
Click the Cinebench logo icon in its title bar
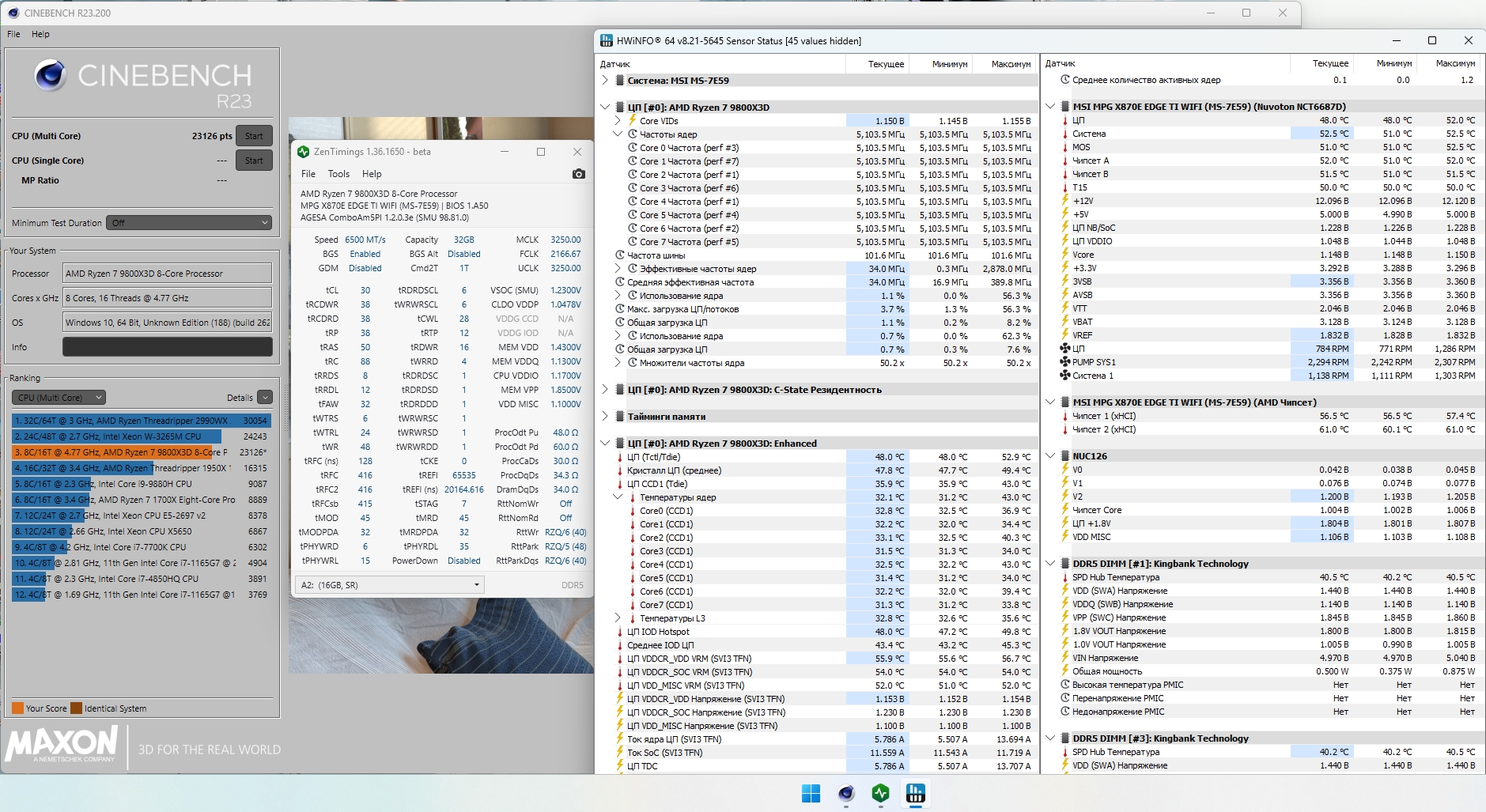tap(13, 13)
